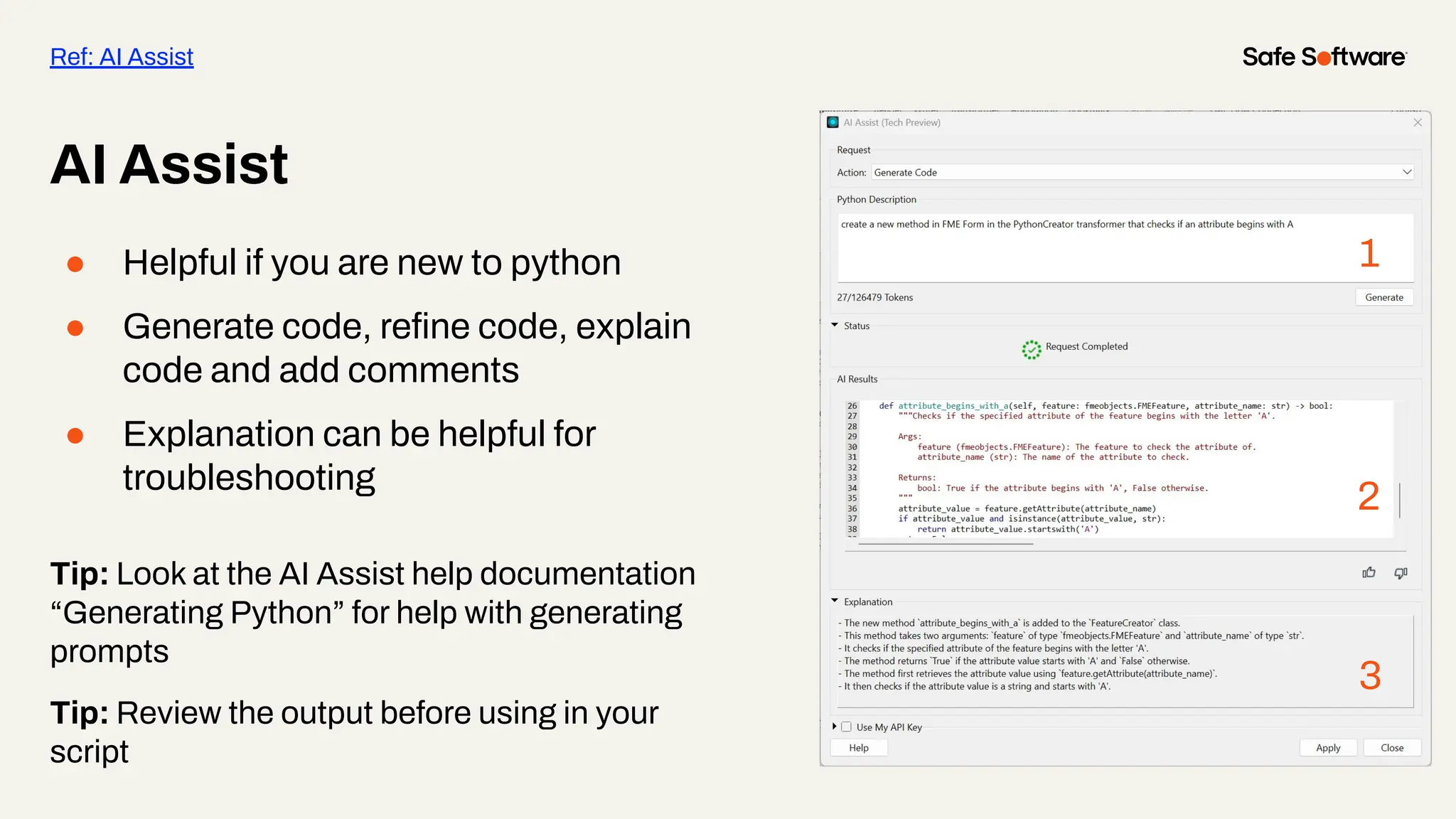Viewport: 1456px width, 819px height.
Task: Click the 'Python Description' group label
Action: coord(877,200)
